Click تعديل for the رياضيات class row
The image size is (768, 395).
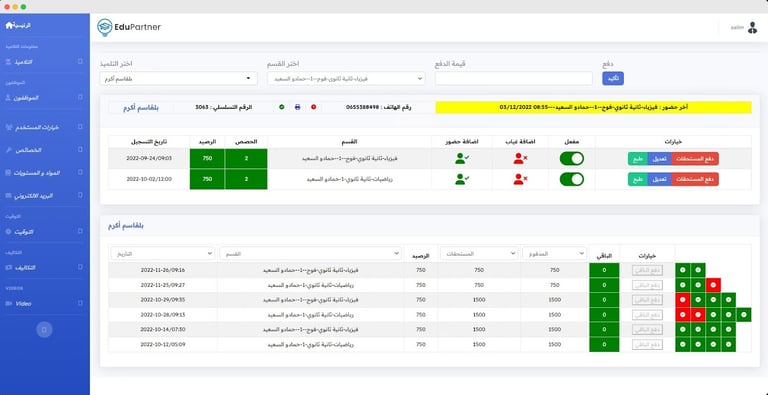[x=659, y=179]
